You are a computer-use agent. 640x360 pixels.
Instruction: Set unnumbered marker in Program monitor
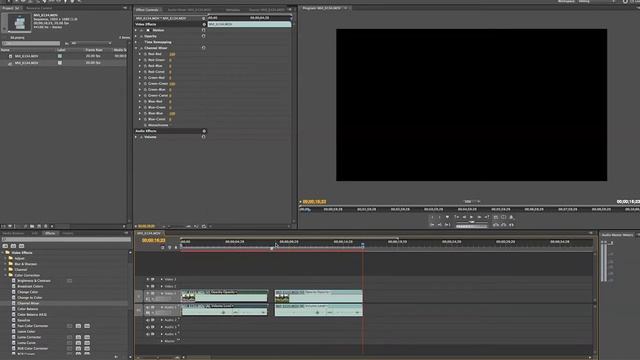point(447,217)
